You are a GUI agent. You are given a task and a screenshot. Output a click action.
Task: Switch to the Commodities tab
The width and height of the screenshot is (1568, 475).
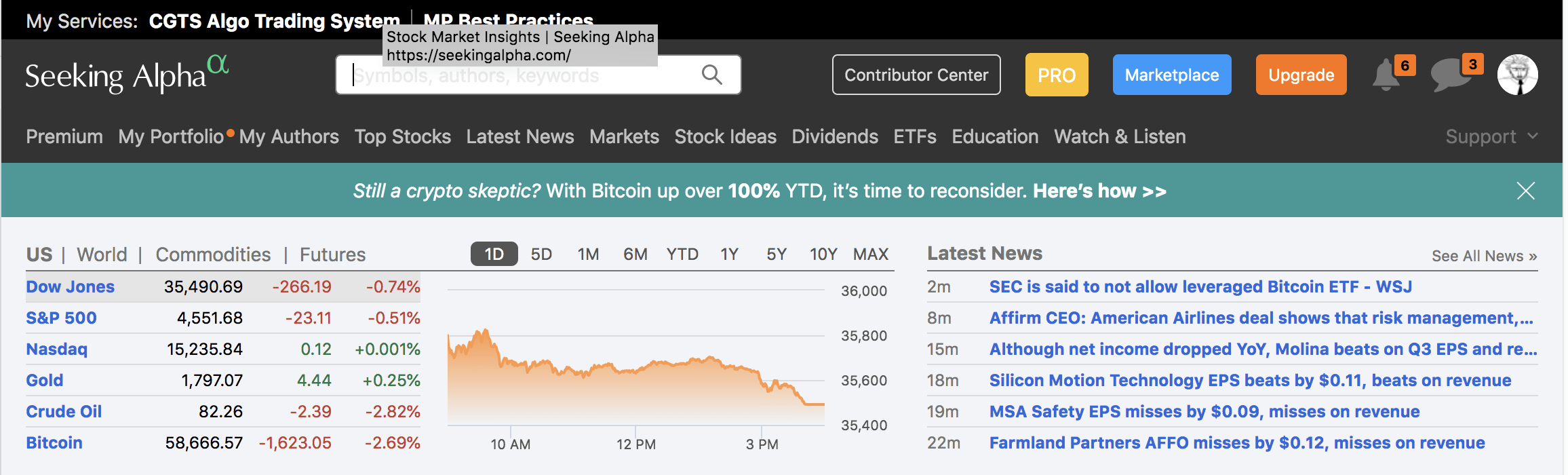click(213, 254)
